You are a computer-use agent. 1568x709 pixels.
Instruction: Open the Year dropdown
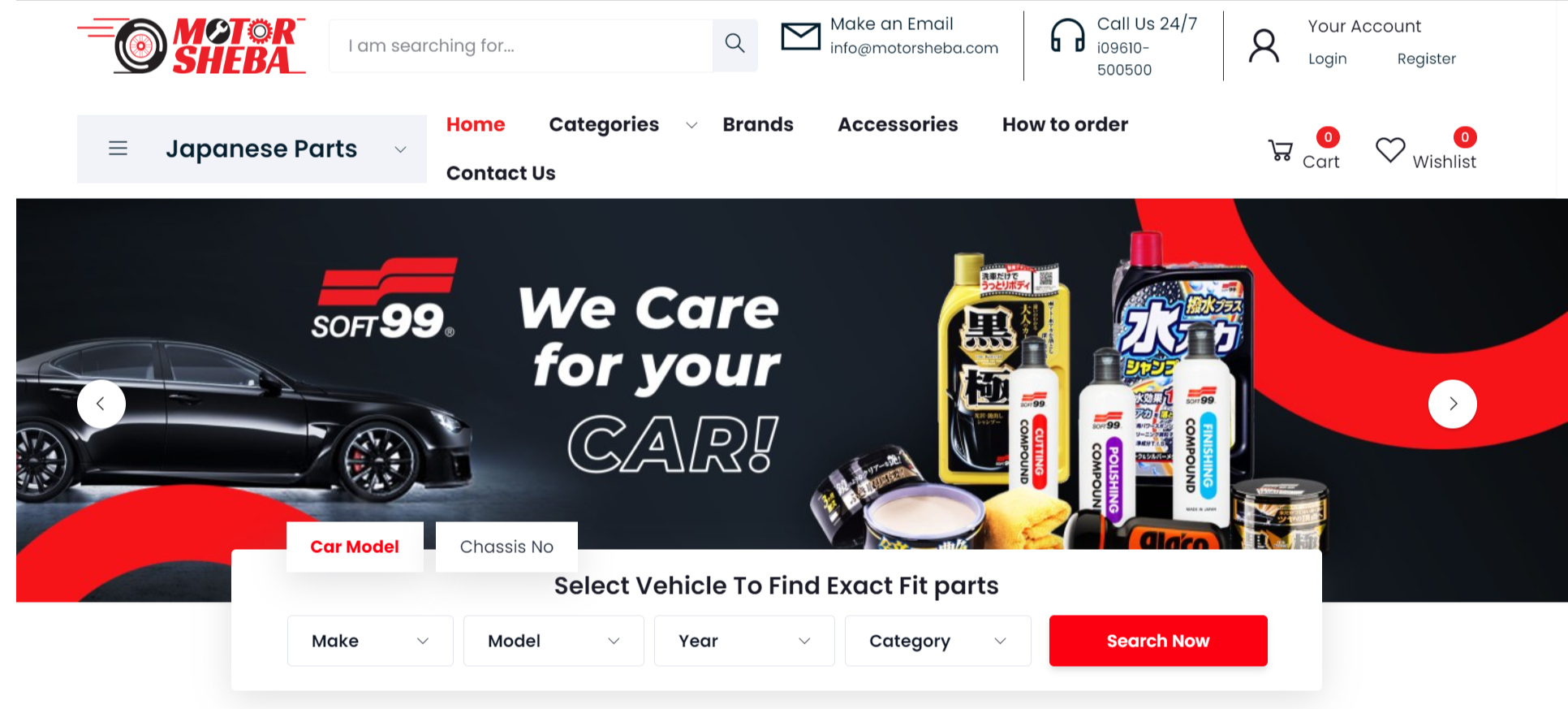744,641
